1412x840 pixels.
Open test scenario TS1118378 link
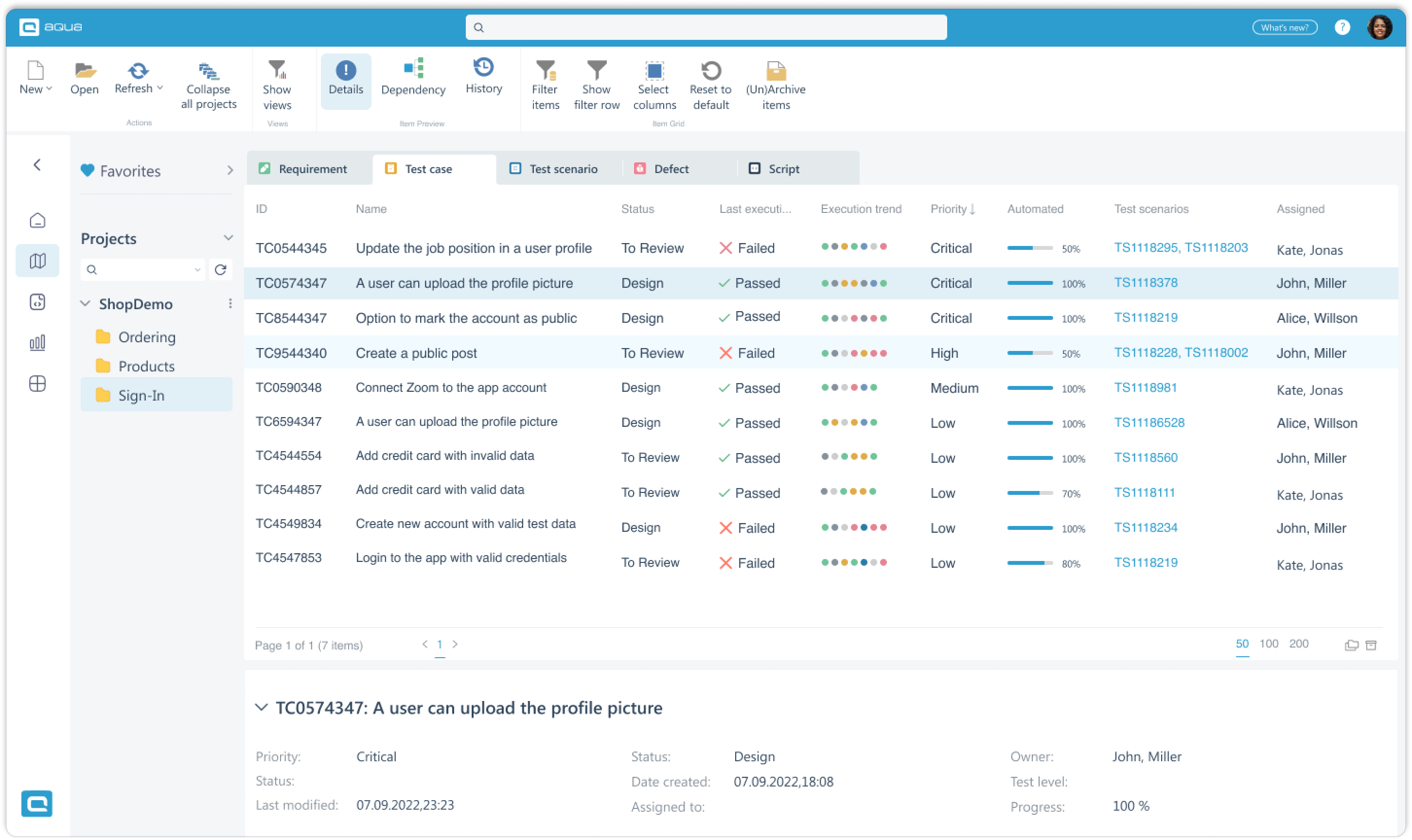click(1146, 282)
